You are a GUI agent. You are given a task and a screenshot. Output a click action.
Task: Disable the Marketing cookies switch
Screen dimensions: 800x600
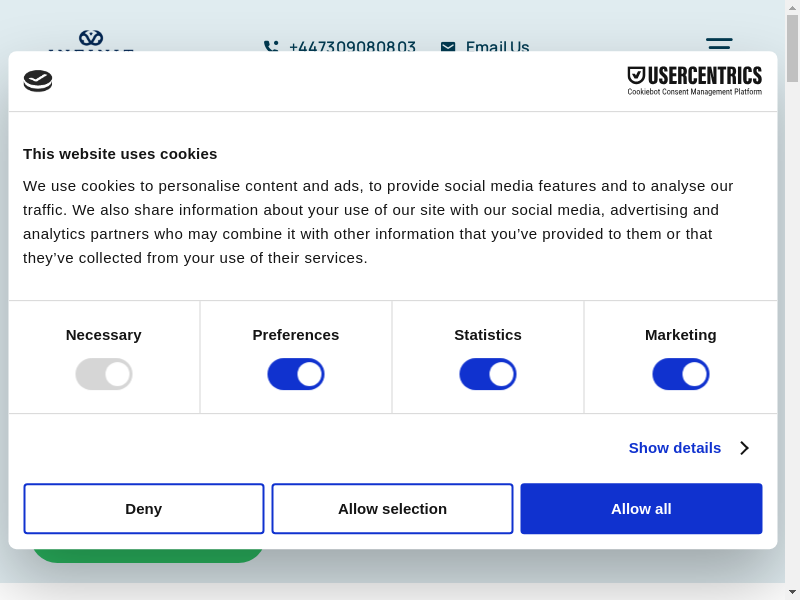(681, 374)
